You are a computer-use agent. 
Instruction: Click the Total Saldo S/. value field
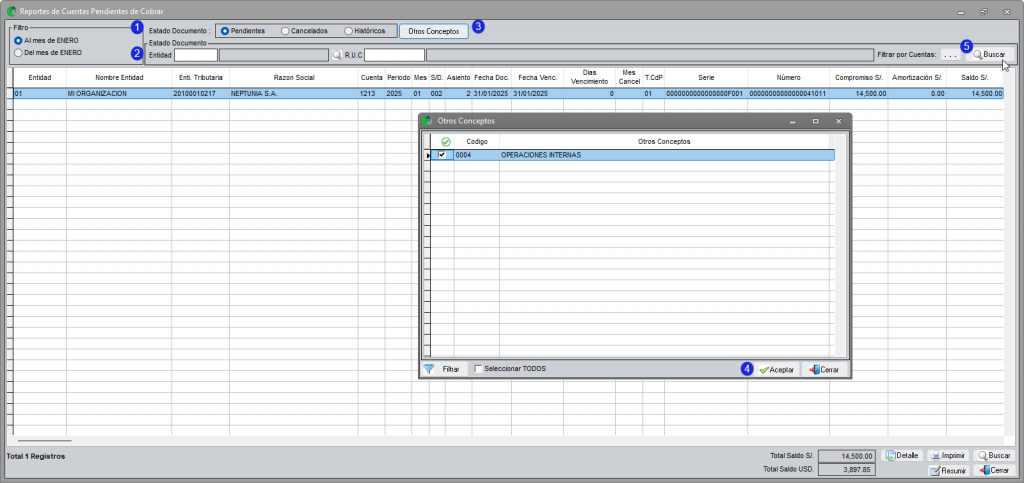click(846, 456)
